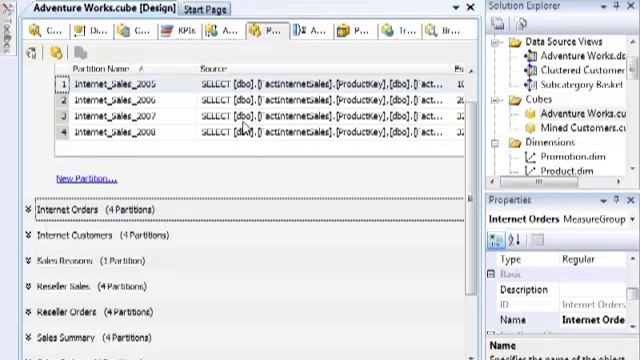Select Product.dim dimension

(560, 171)
